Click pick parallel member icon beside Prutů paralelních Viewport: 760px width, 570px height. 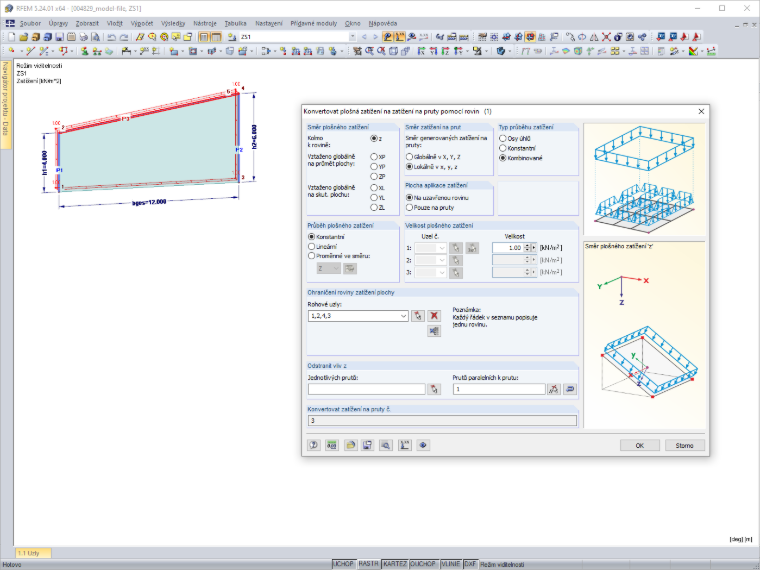click(x=554, y=389)
